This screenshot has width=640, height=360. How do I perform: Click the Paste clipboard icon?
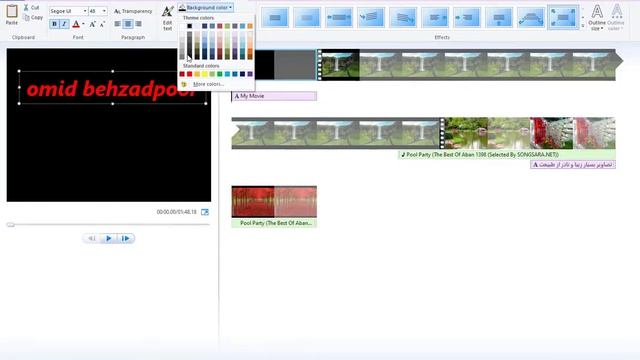click(11, 11)
